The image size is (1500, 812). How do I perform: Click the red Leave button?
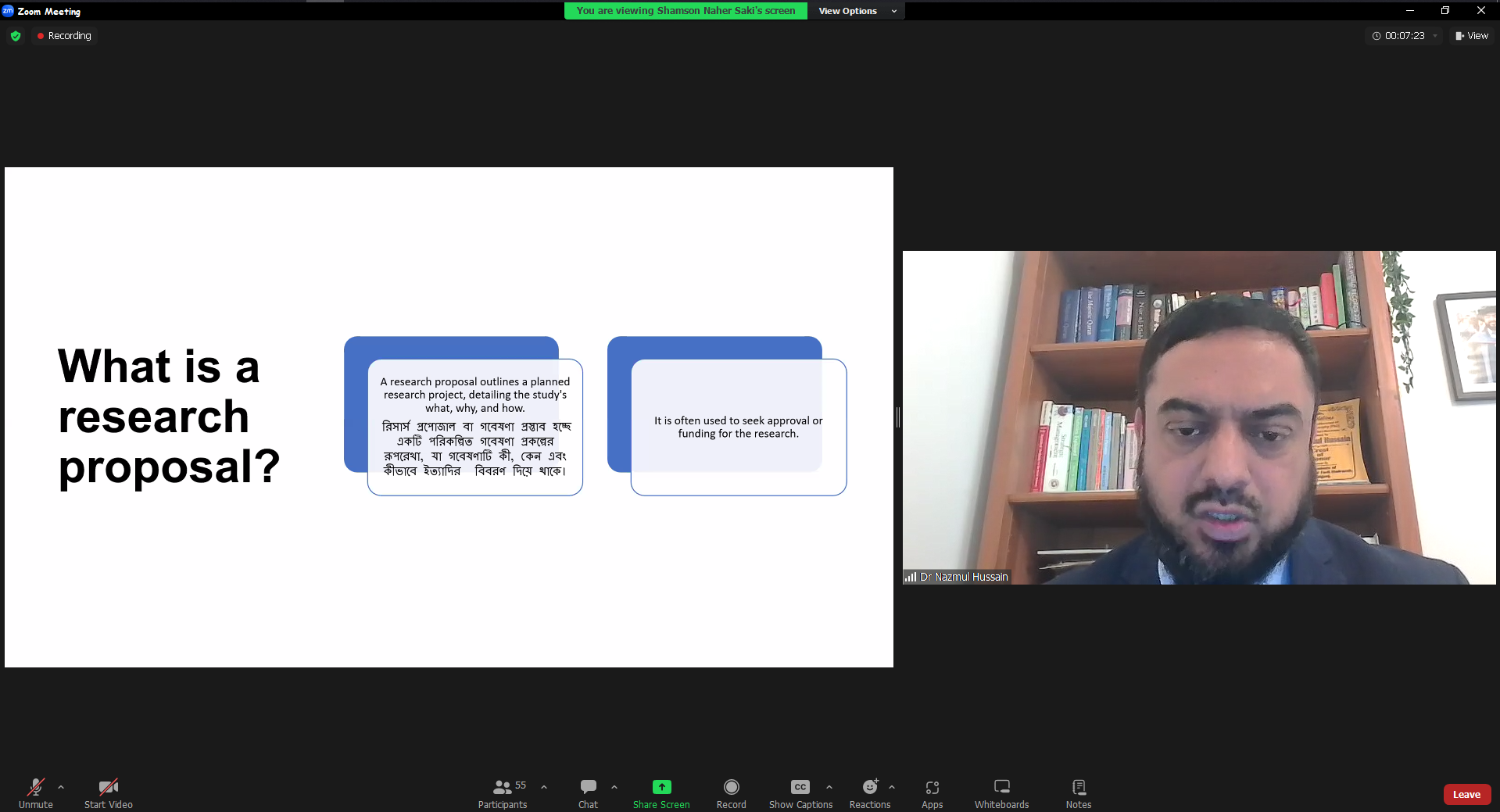[1466, 794]
